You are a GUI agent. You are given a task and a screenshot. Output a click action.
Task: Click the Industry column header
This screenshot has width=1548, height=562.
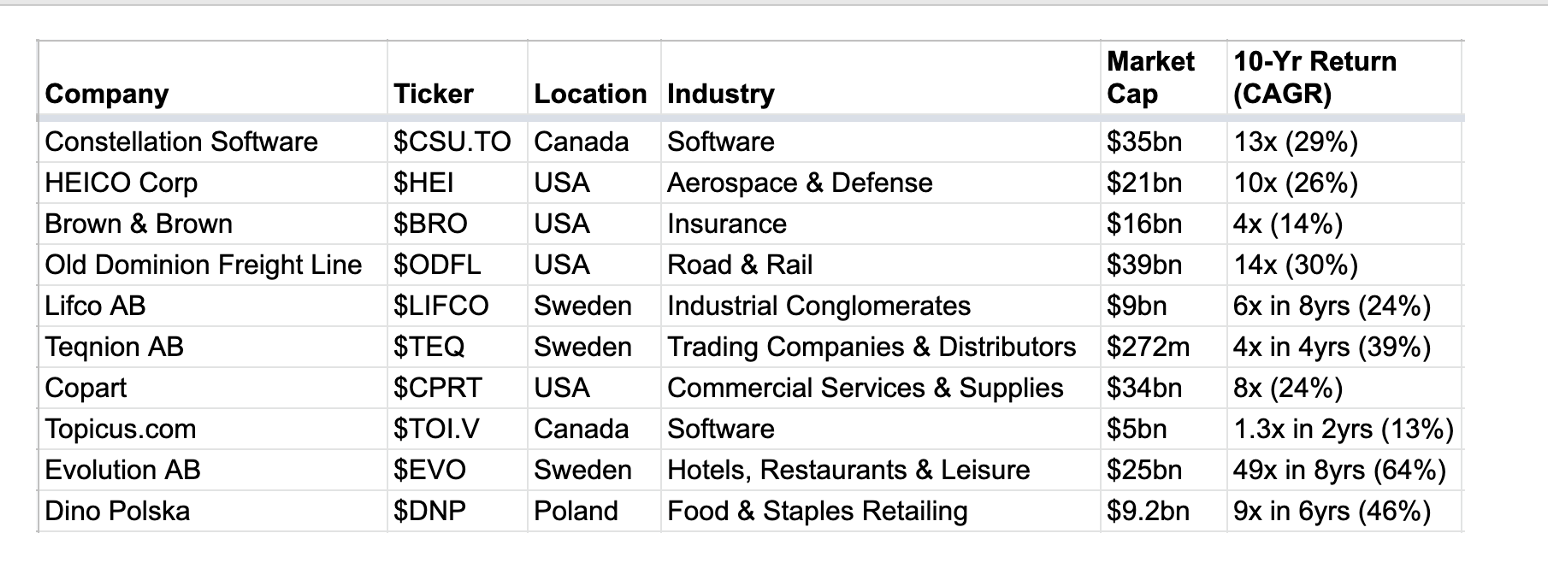(721, 94)
